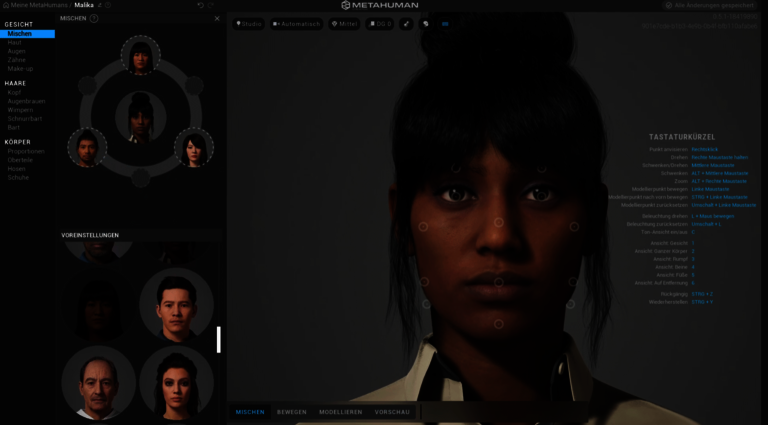
Task: Click the help icon next to Malika
Action: tap(108, 5)
